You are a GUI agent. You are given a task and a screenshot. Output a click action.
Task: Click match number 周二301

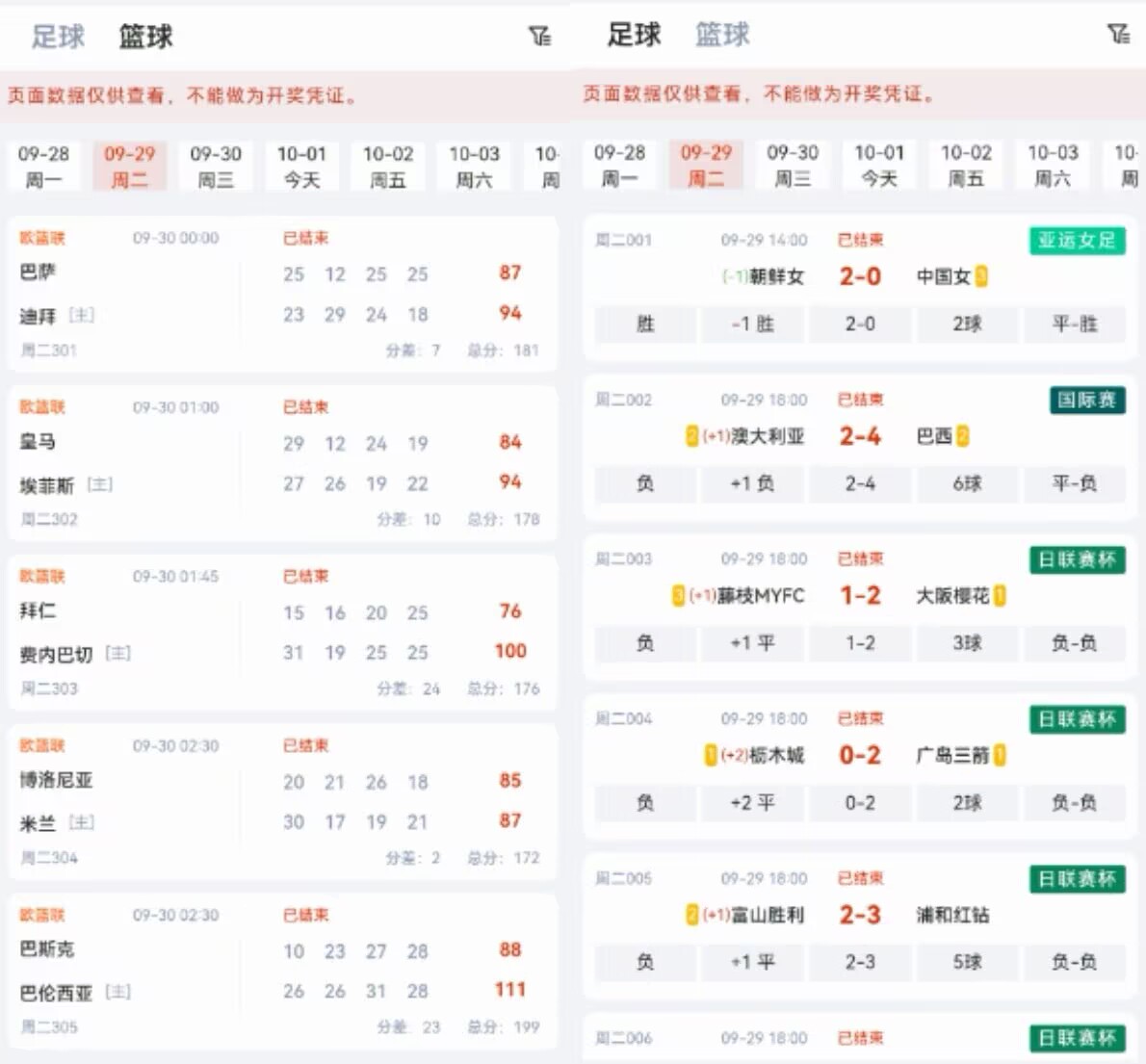(48, 350)
